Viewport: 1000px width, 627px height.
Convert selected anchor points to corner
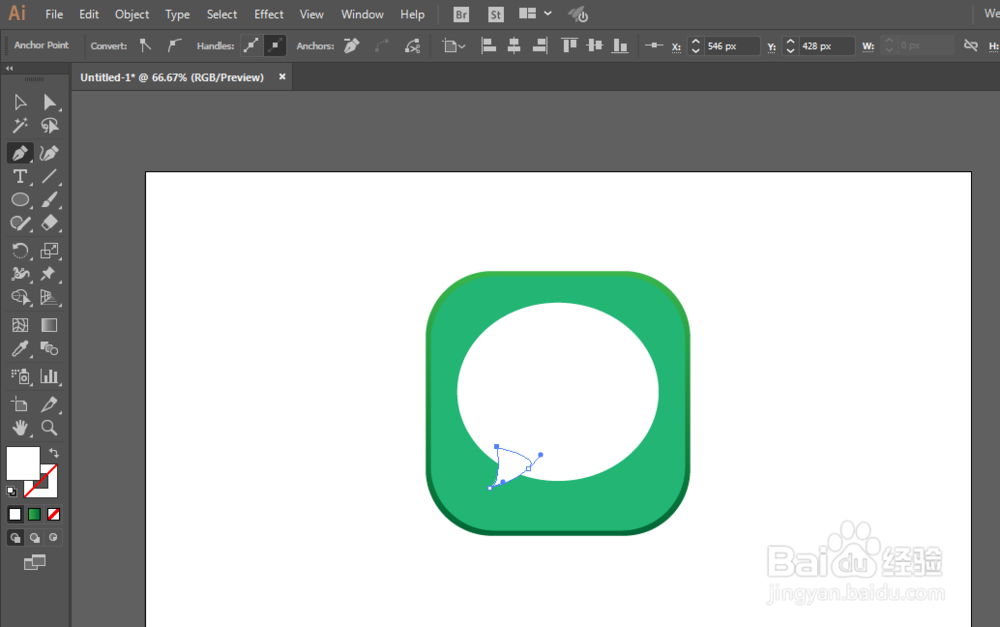[x=145, y=45]
